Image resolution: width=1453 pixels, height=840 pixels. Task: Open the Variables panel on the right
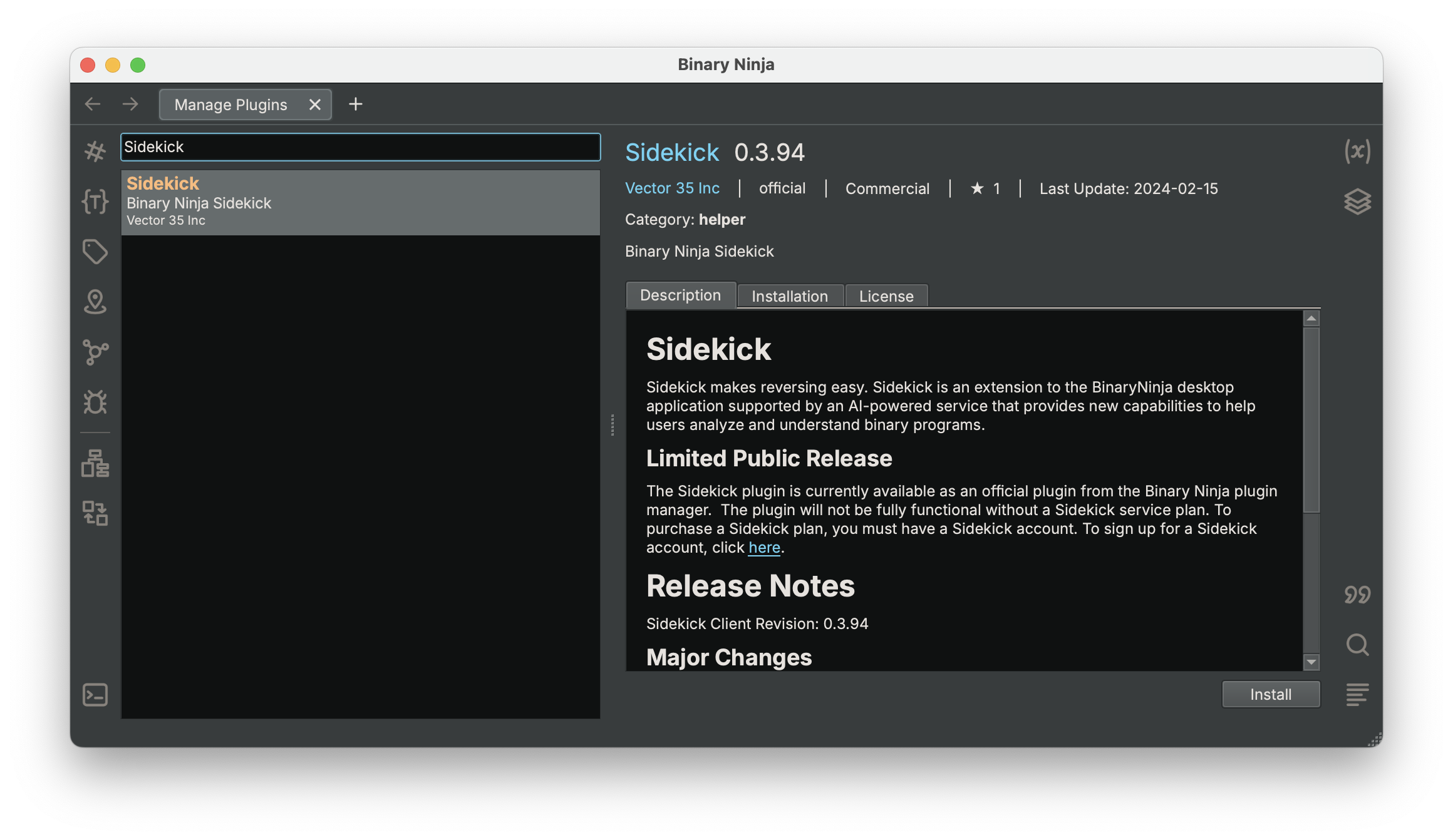tap(1358, 150)
